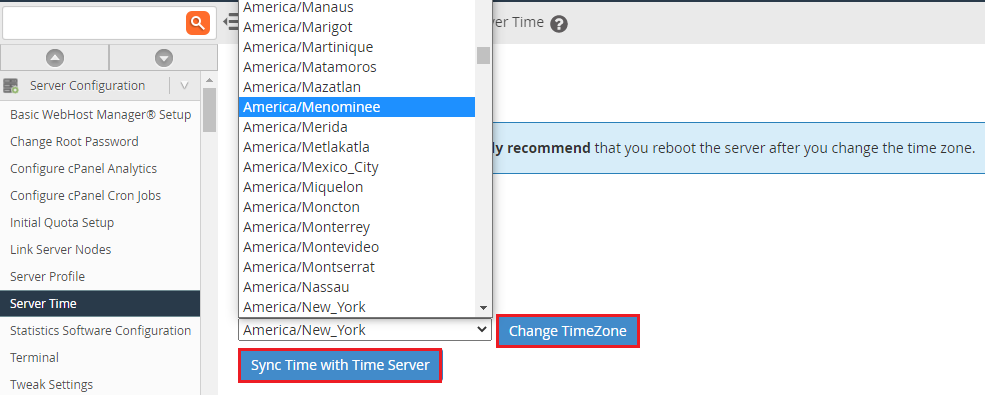Open Tweak Settings in sidebar

pos(101,384)
